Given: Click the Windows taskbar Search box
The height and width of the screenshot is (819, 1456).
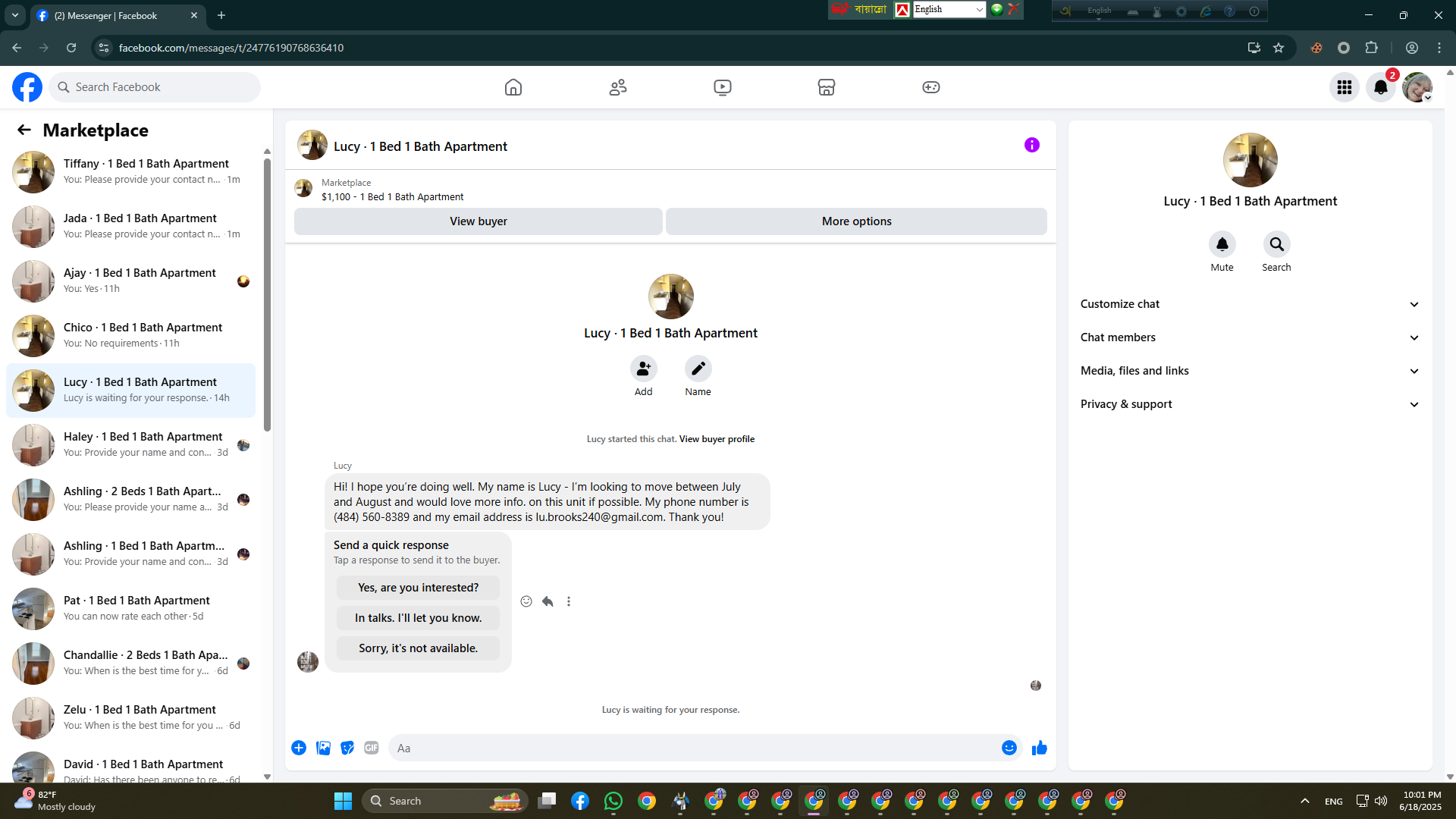Looking at the screenshot, I should [445, 801].
